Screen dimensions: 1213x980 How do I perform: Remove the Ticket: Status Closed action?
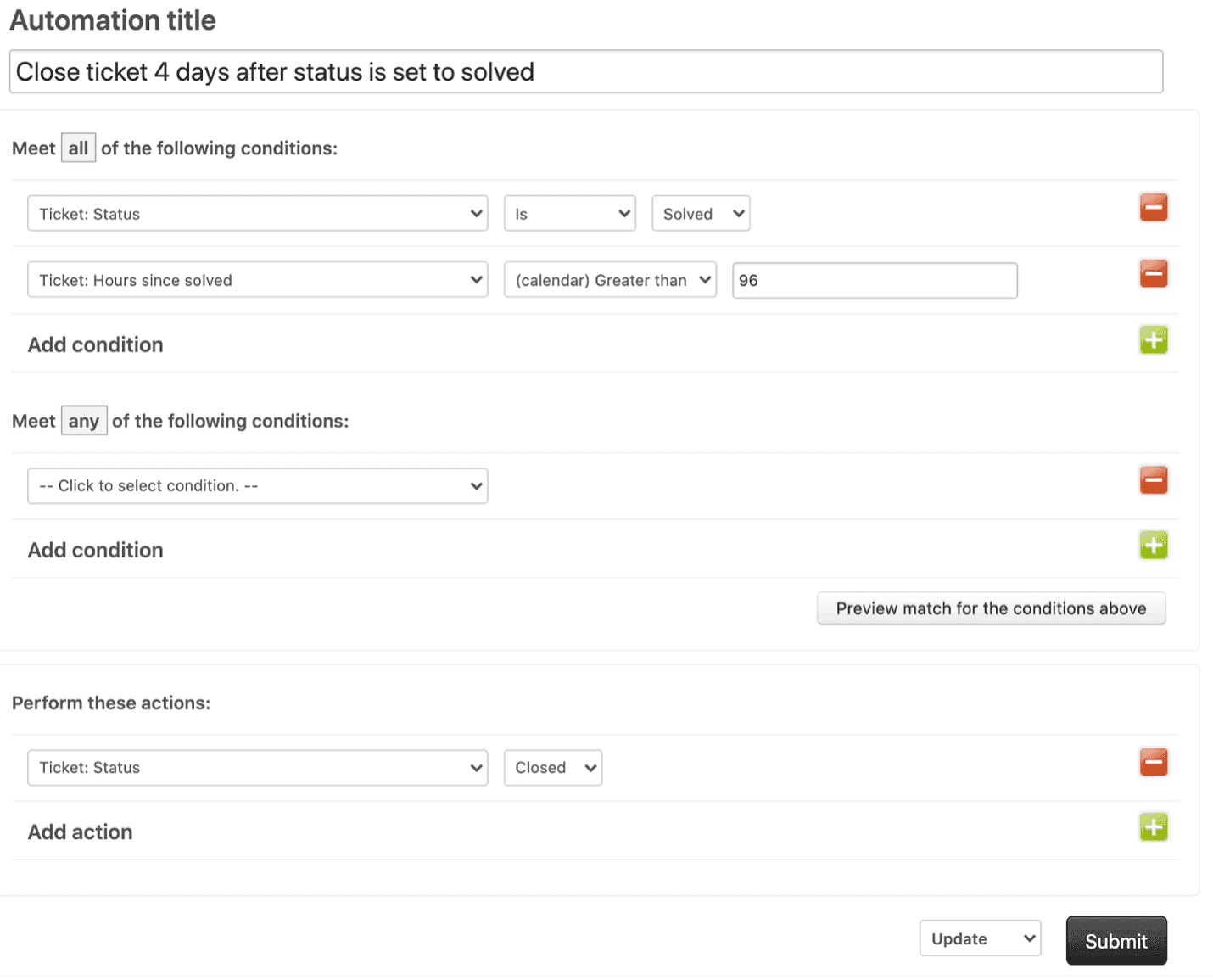tap(1153, 762)
